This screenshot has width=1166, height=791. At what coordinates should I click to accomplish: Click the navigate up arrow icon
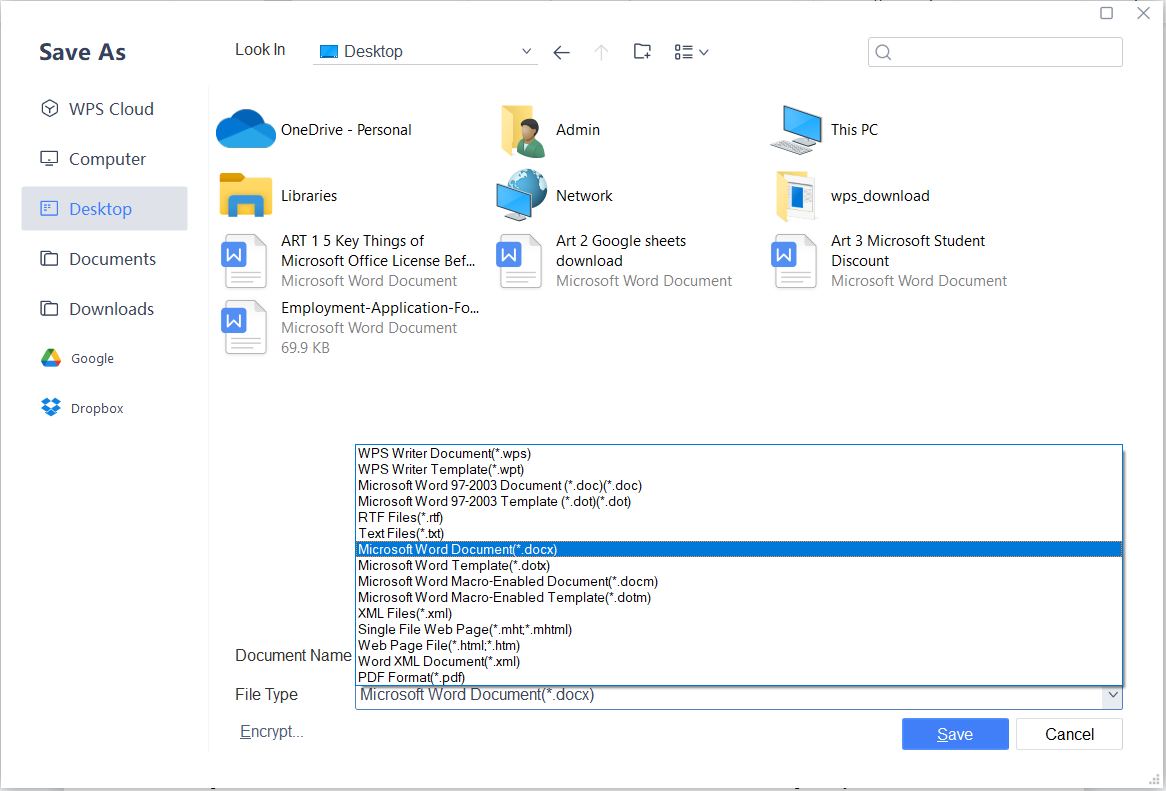(601, 51)
